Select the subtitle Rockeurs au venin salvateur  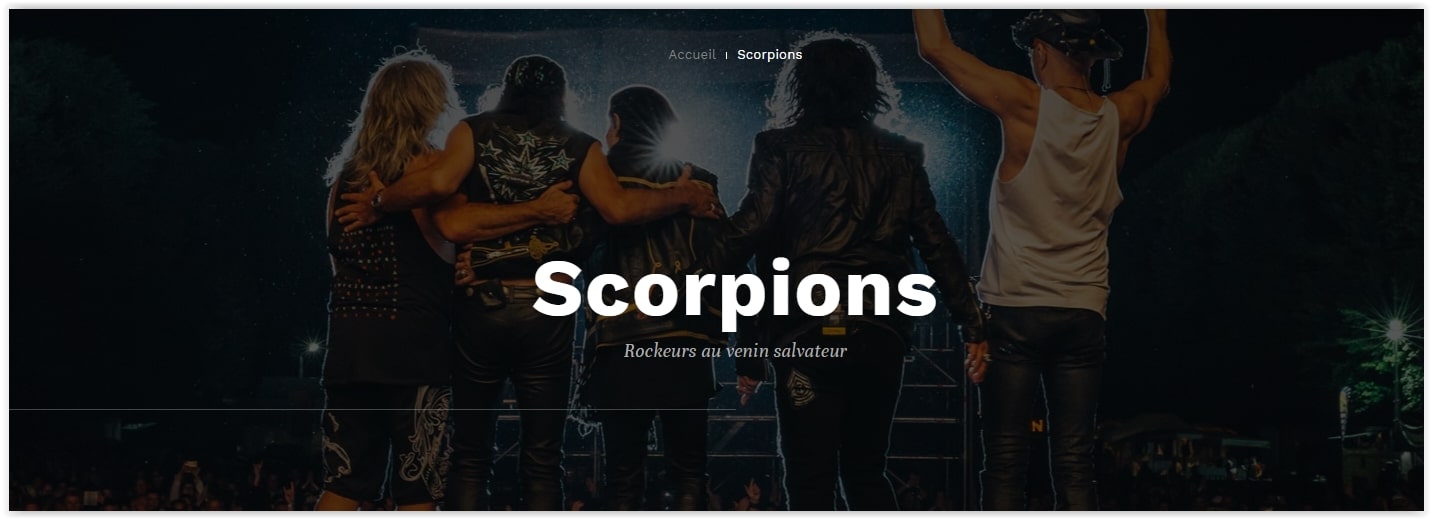735,351
